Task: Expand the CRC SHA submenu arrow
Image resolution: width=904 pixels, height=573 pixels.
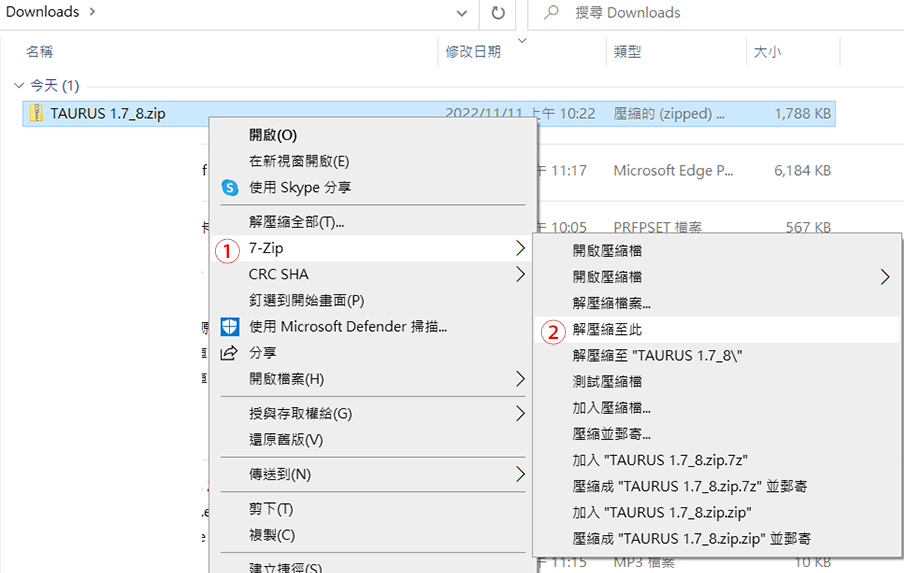Action: coord(519,274)
